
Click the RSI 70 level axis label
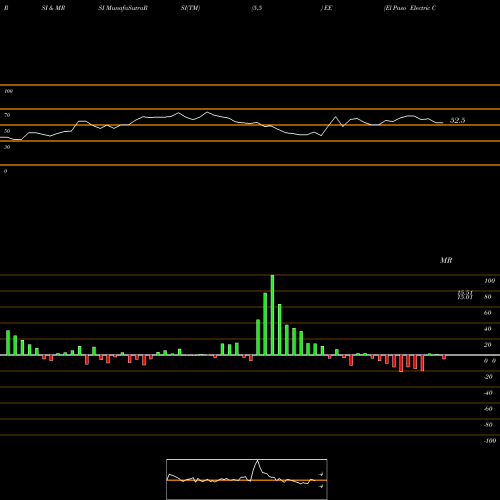point(7,115)
